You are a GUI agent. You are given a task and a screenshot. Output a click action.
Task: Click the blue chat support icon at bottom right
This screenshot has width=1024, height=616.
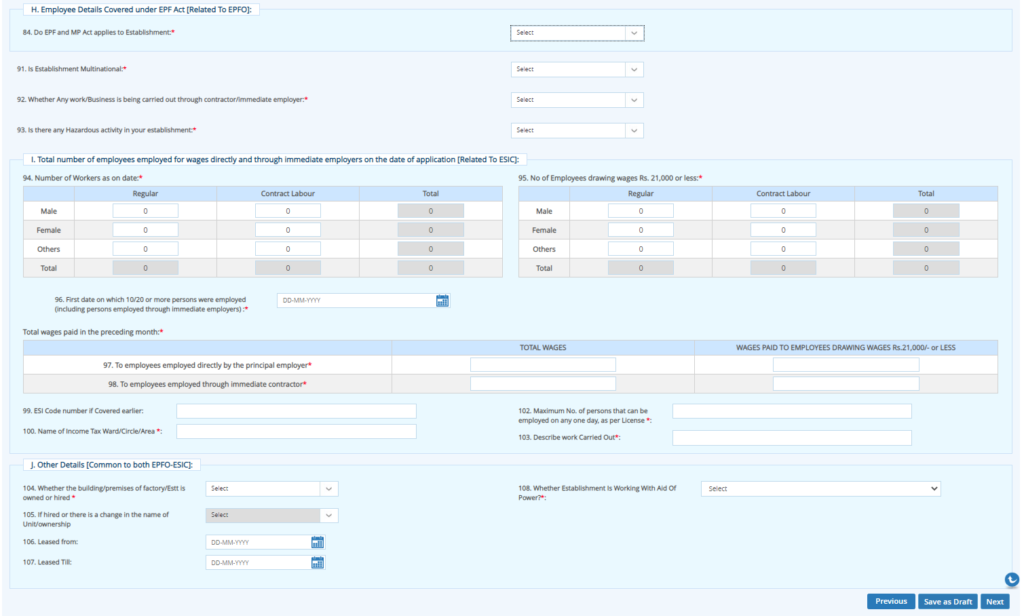tap(1010, 579)
